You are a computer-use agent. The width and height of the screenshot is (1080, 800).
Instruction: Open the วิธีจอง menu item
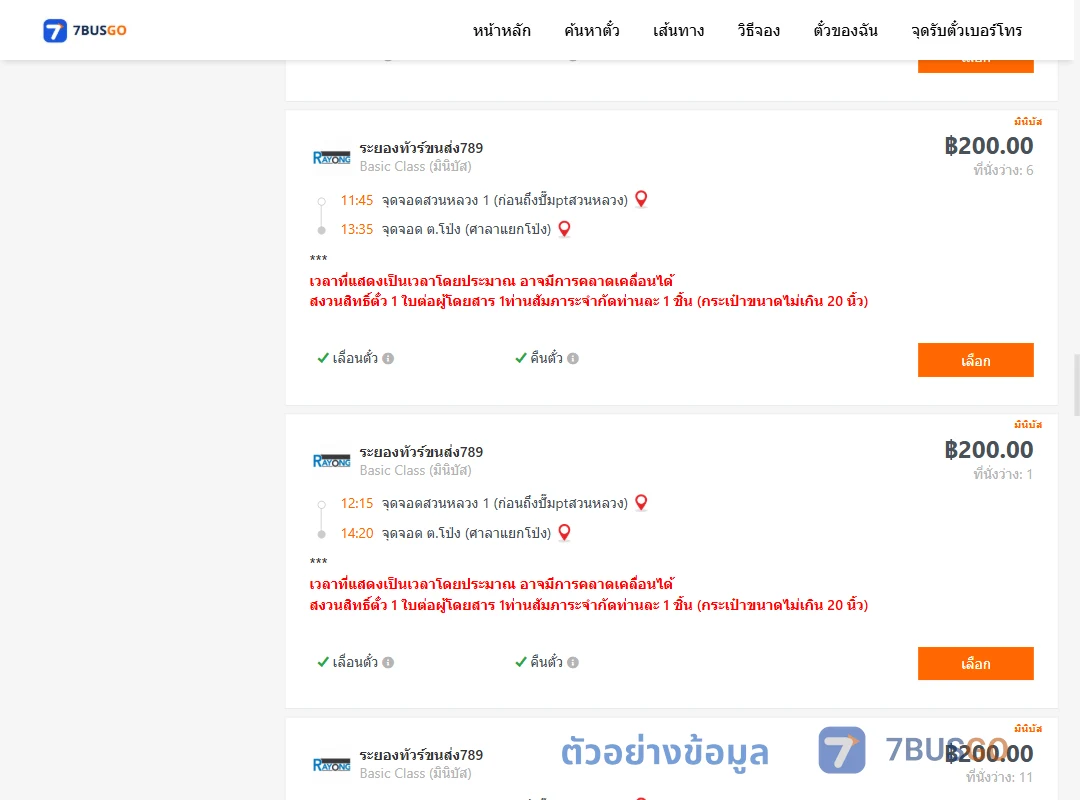[x=758, y=30]
